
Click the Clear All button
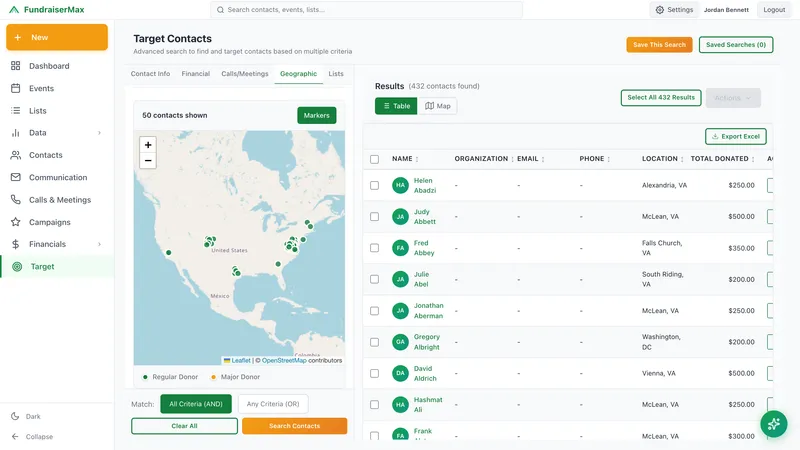[184, 426]
